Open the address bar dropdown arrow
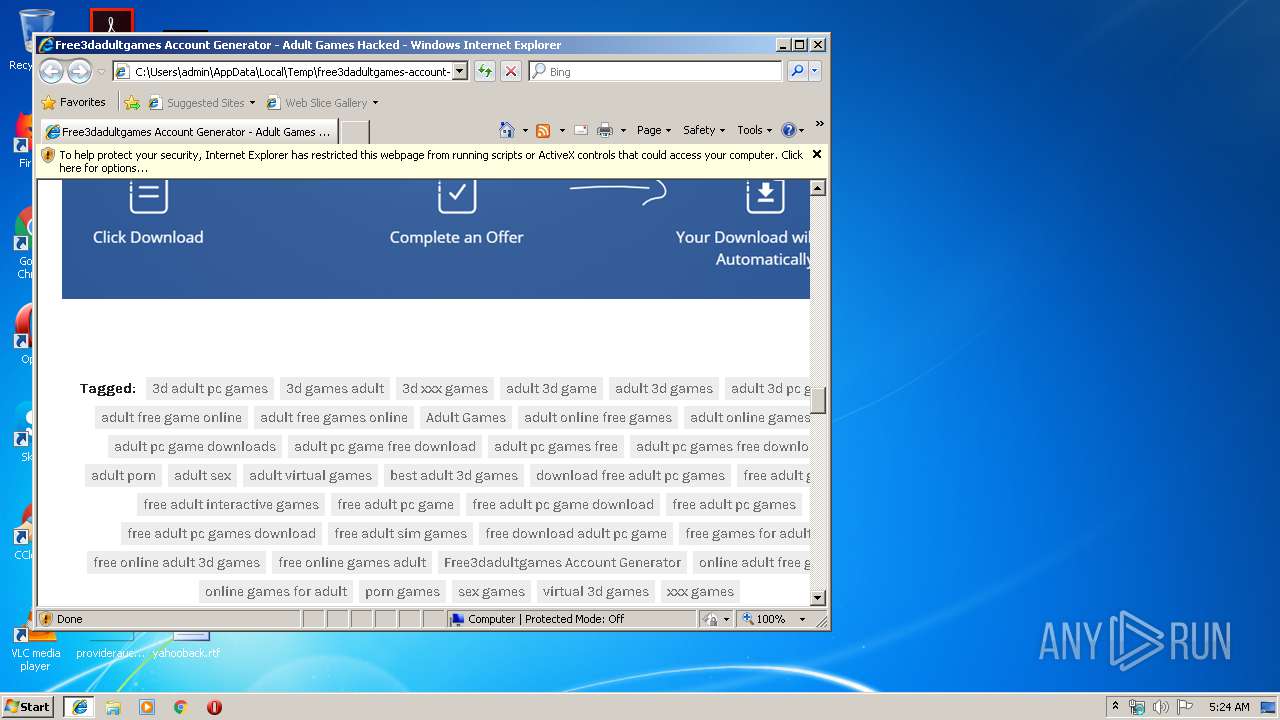The width and height of the screenshot is (1280, 720). (x=460, y=71)
